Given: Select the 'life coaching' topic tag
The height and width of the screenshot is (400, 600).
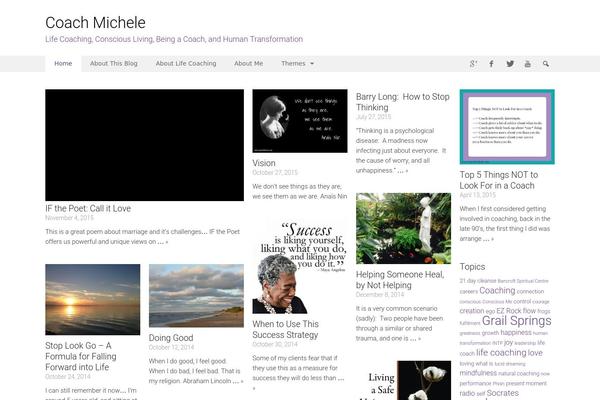Looking at the screenshot, I should [501, 353].
